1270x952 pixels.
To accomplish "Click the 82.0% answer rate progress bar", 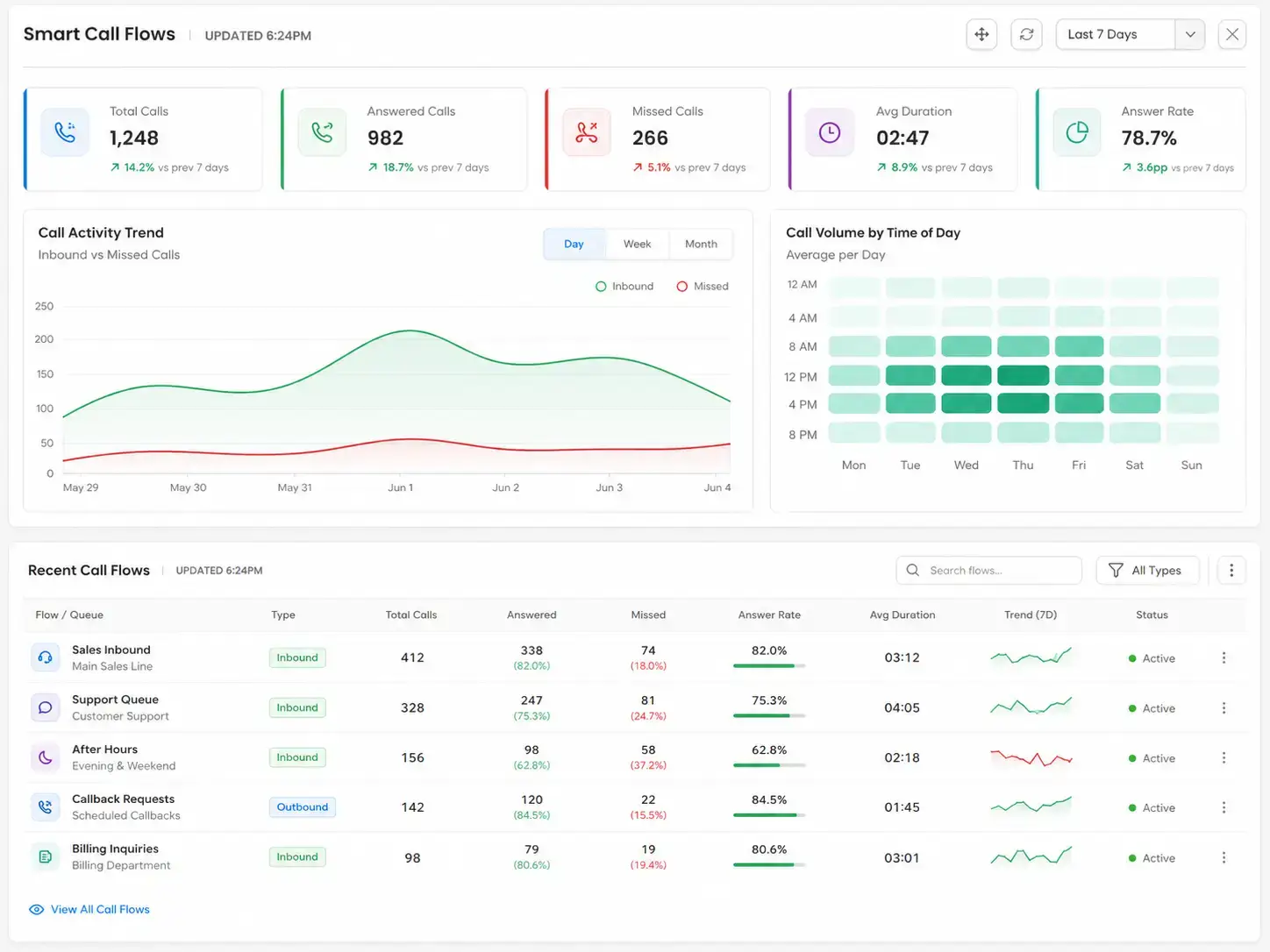I will [x=769, y=666].
